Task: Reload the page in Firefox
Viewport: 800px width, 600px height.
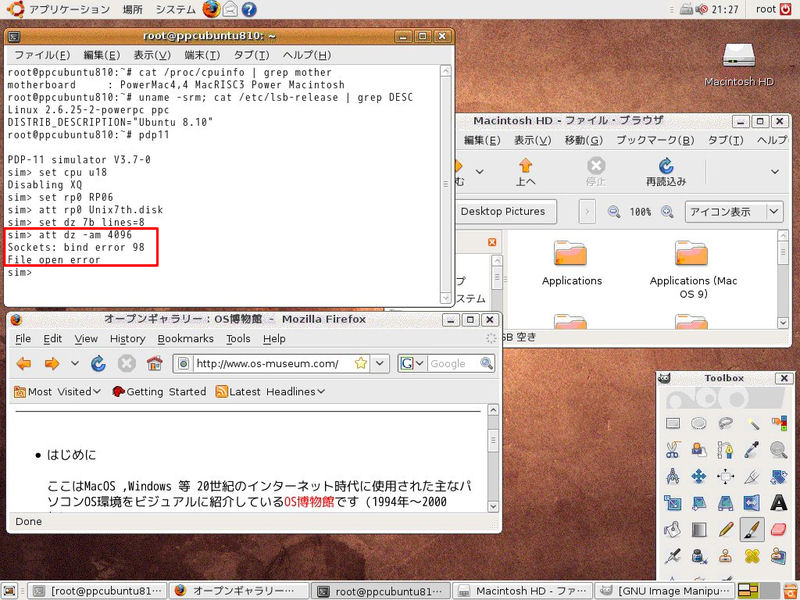Action: [x=98, y=364]
